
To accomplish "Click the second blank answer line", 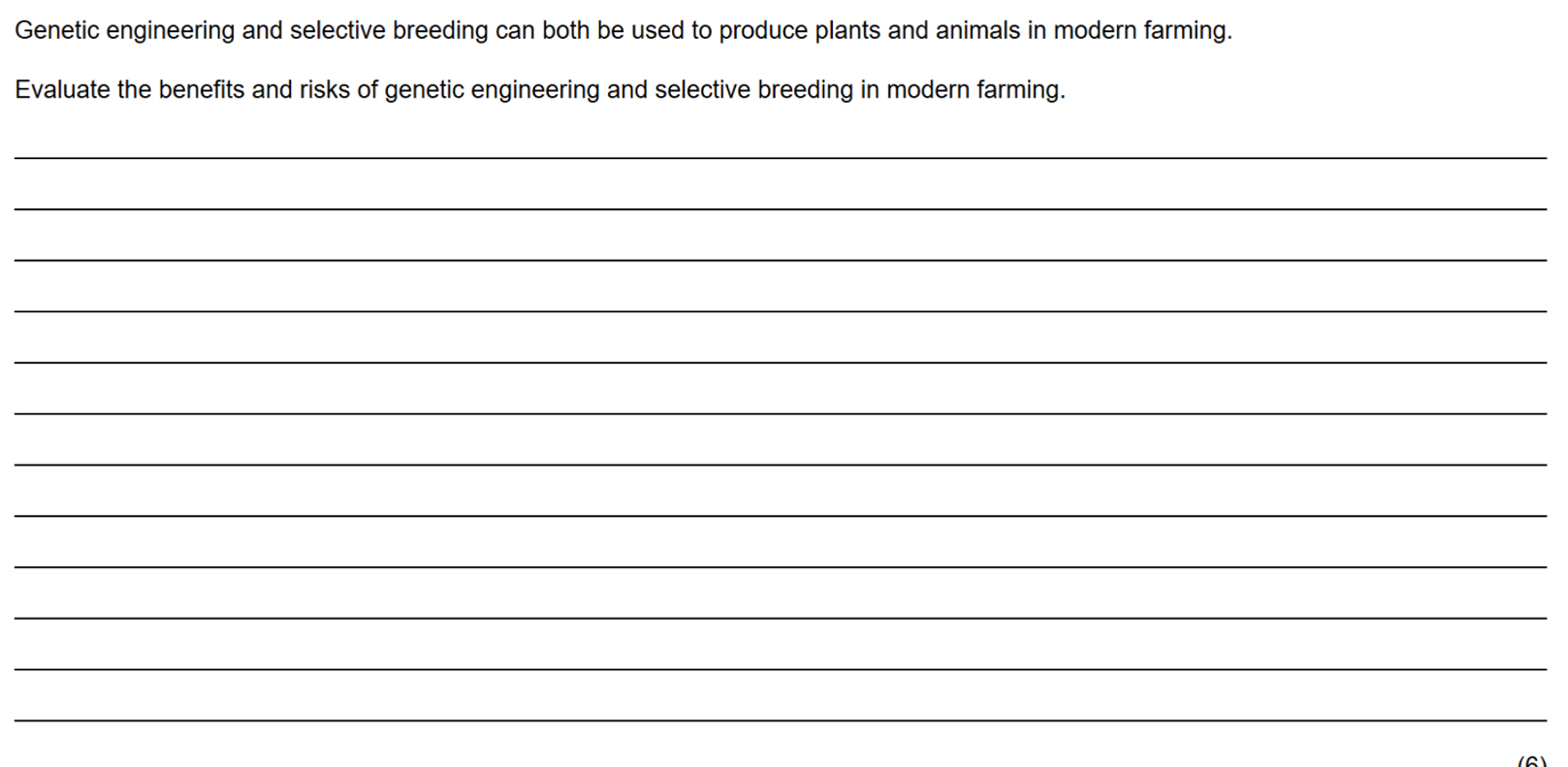I will (x=781, y=208).
